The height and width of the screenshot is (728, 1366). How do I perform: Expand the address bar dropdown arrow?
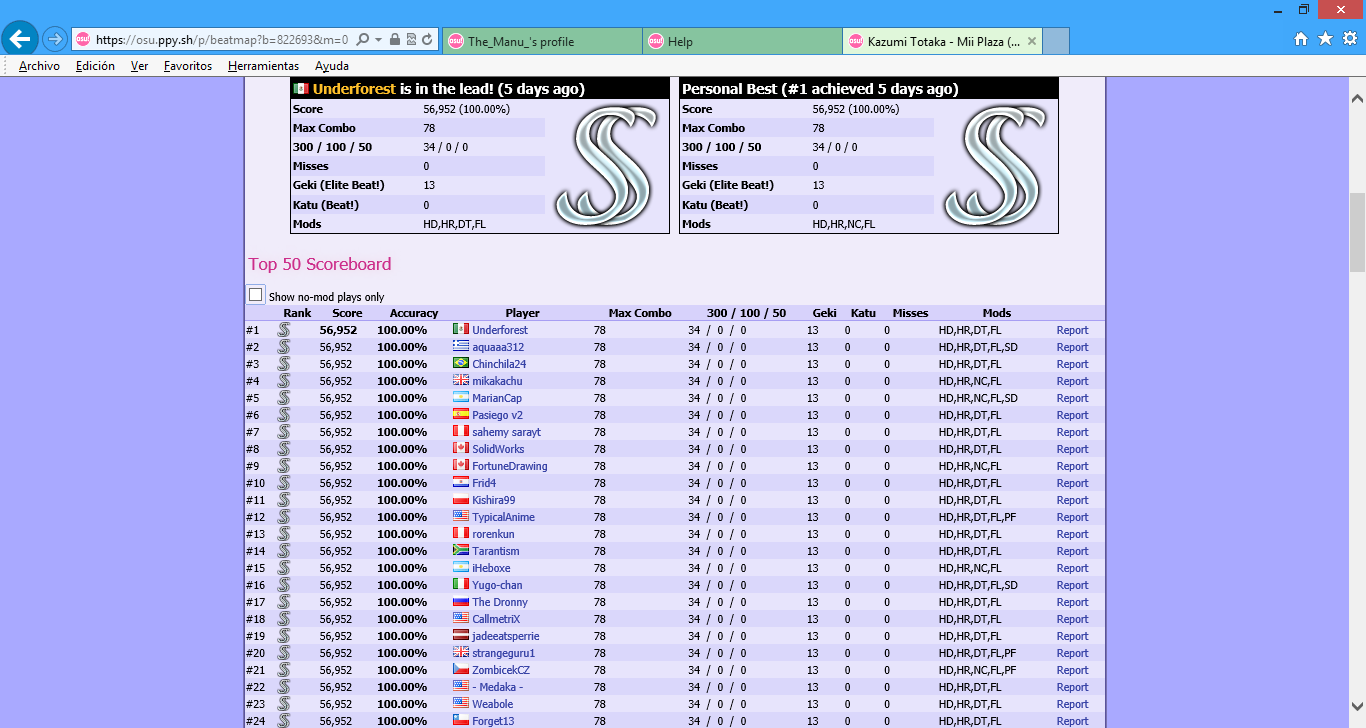(378, 40)
